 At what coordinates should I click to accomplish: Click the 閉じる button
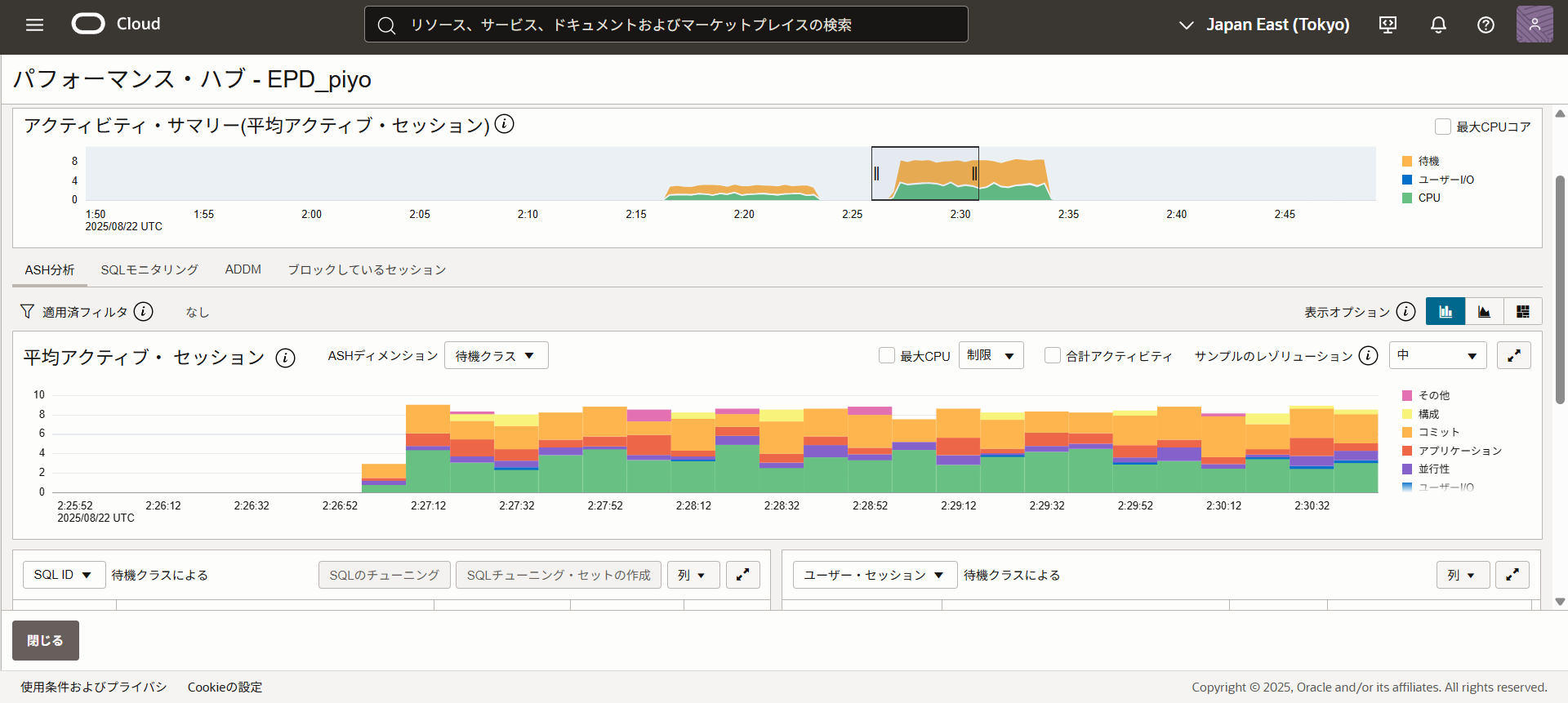(46, 640)
